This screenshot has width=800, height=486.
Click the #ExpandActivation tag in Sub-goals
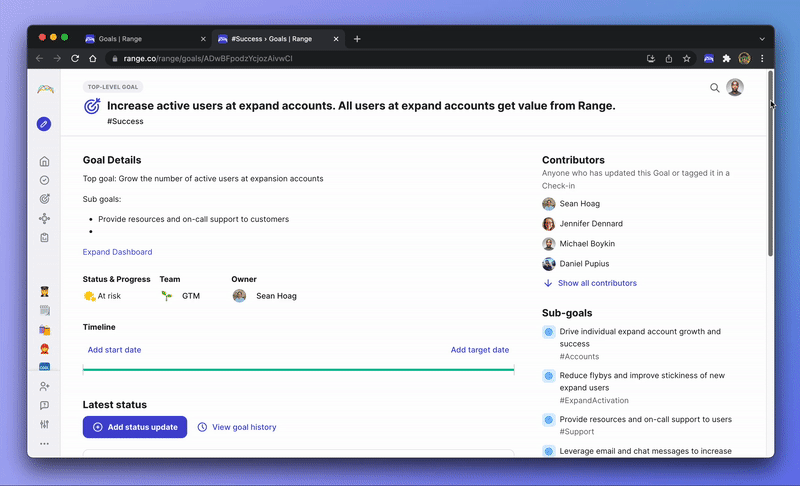point(594,400)
